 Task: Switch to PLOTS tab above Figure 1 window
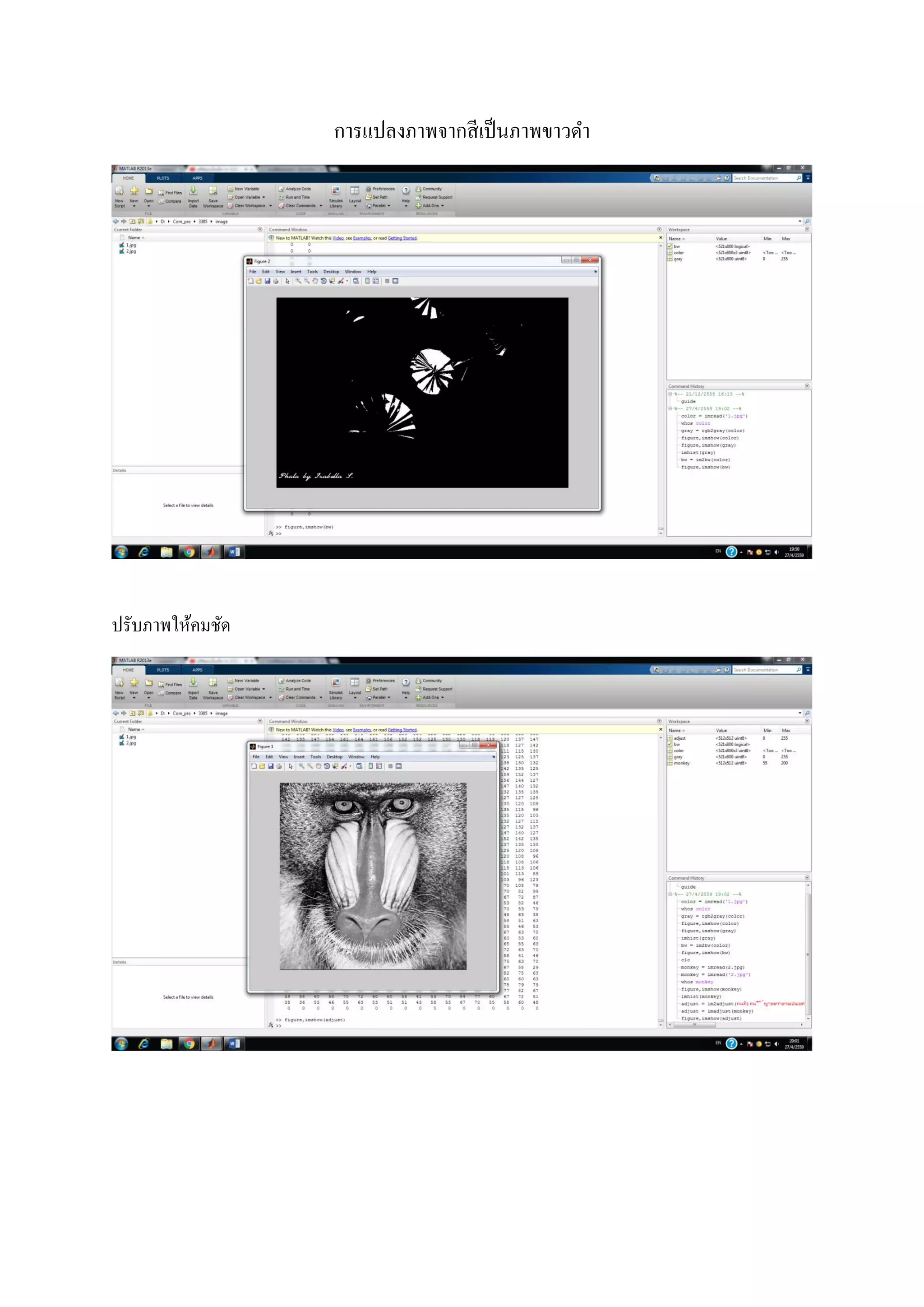(x=163, y=670)
